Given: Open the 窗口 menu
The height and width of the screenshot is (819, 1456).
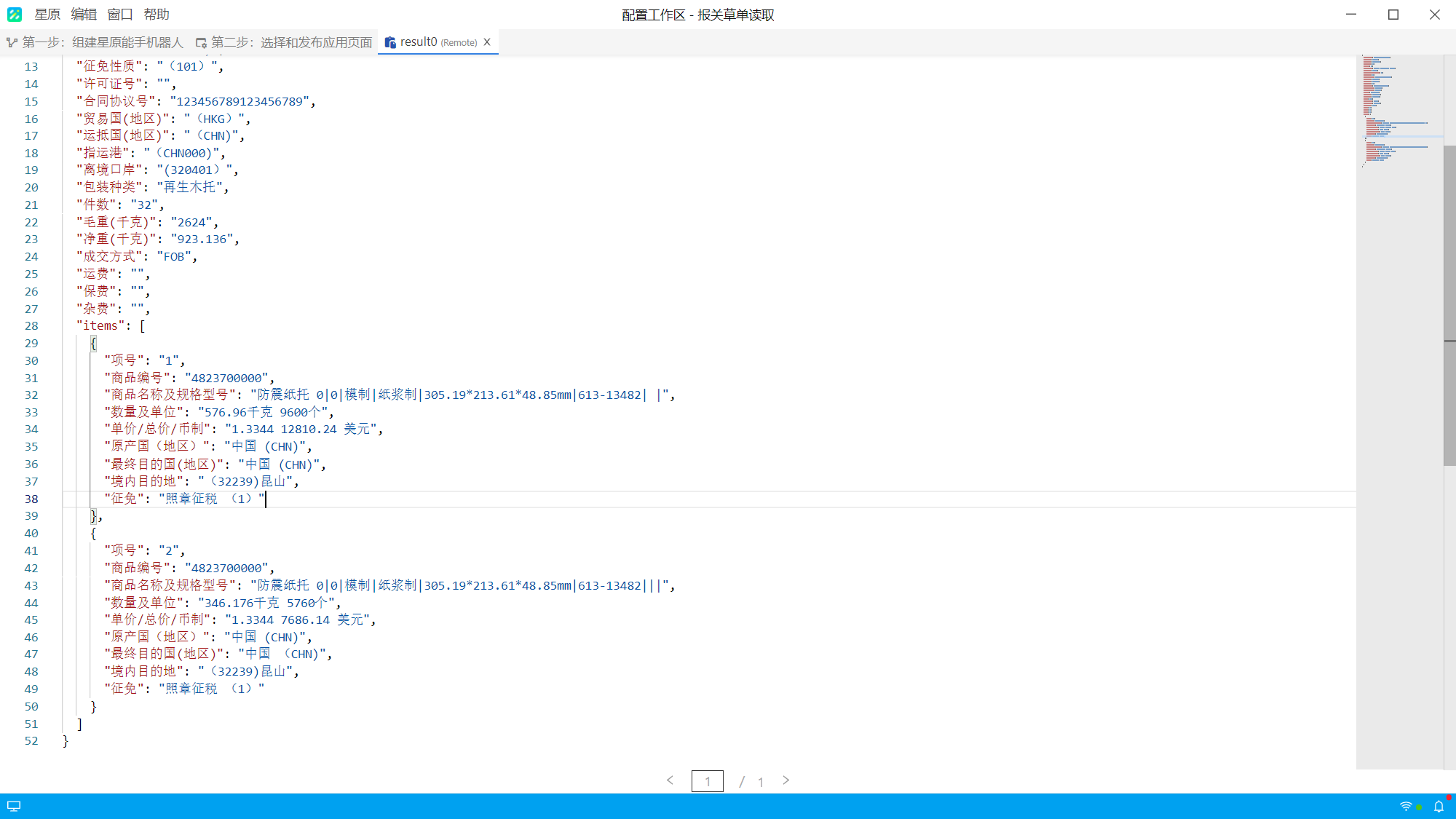Looking at the screenshot, I should click(x=120, y=15).
